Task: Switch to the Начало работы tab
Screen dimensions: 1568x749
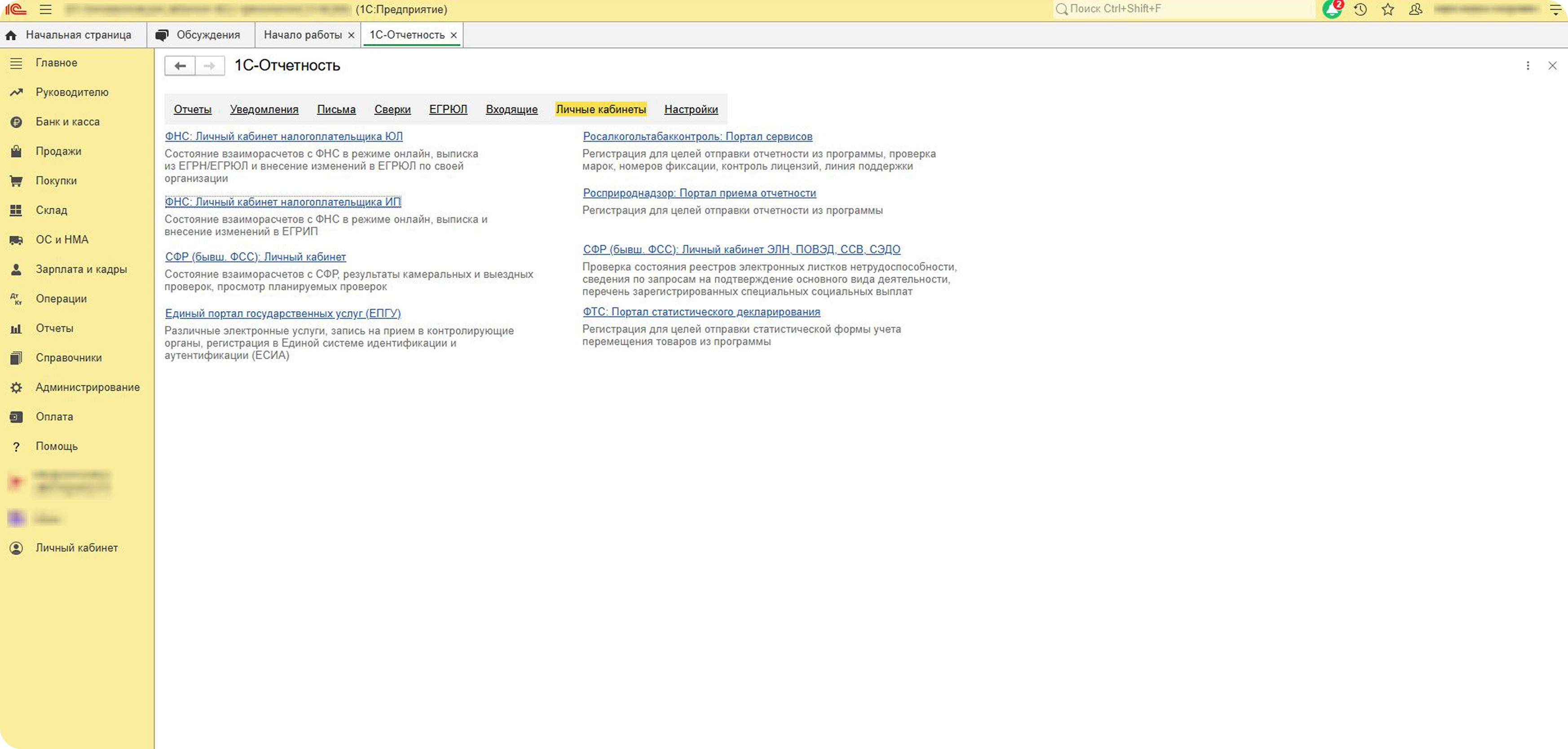Action: pos(303,35)
